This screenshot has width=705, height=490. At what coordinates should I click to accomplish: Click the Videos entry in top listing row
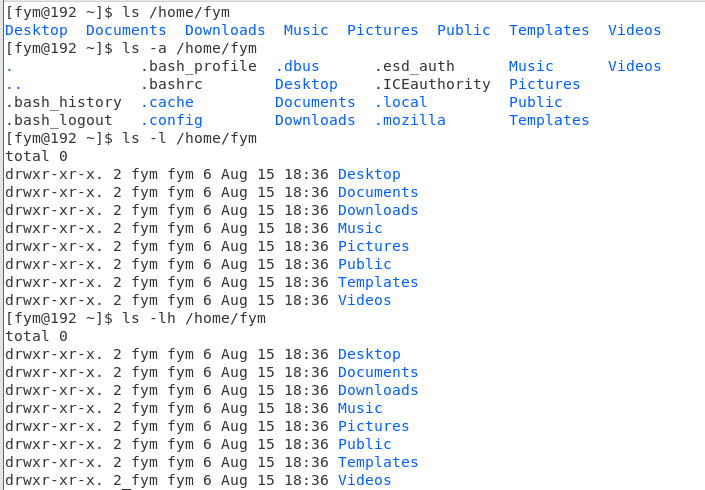point(634,30)
